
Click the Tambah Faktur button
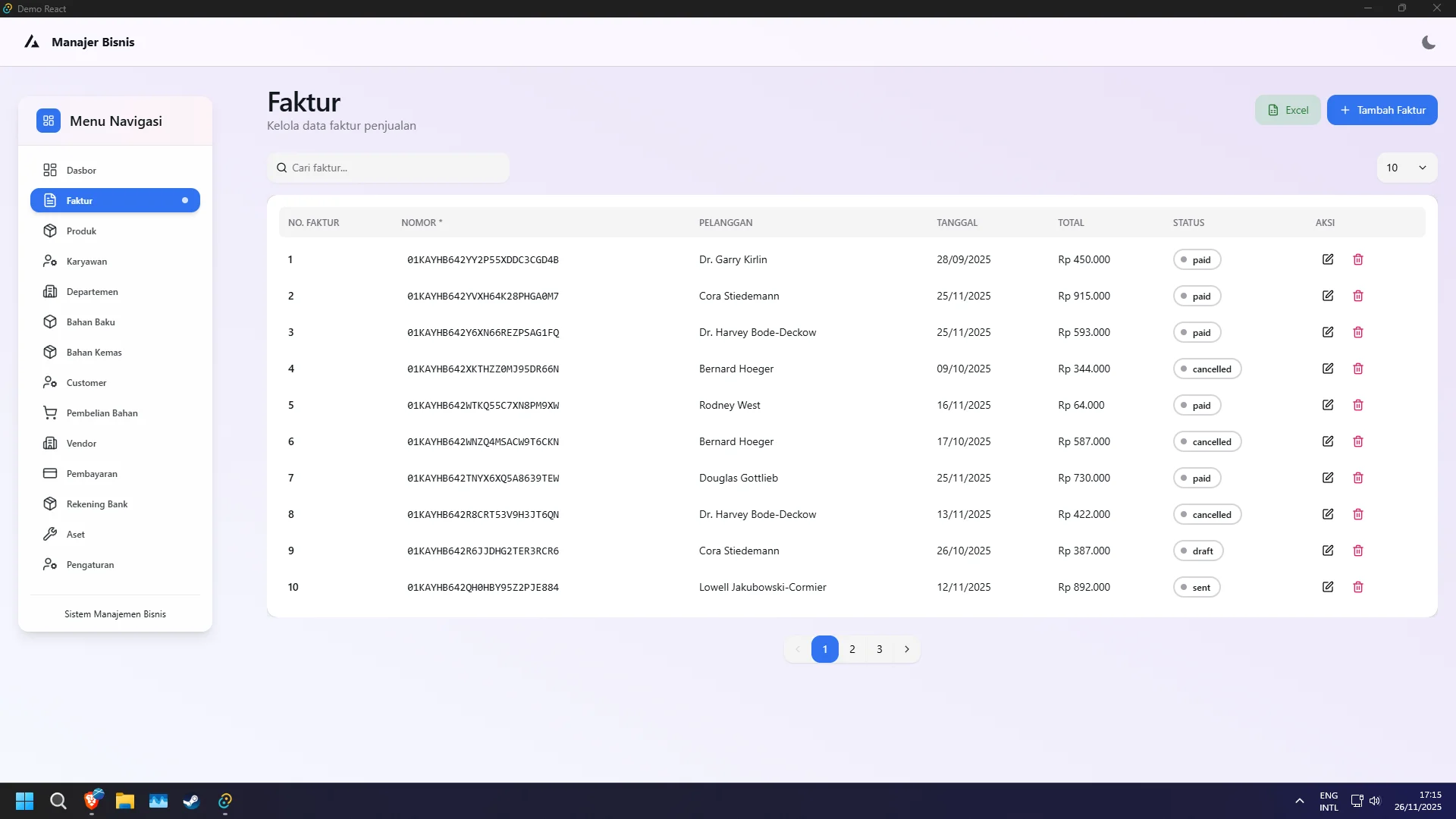(1382, 110)
